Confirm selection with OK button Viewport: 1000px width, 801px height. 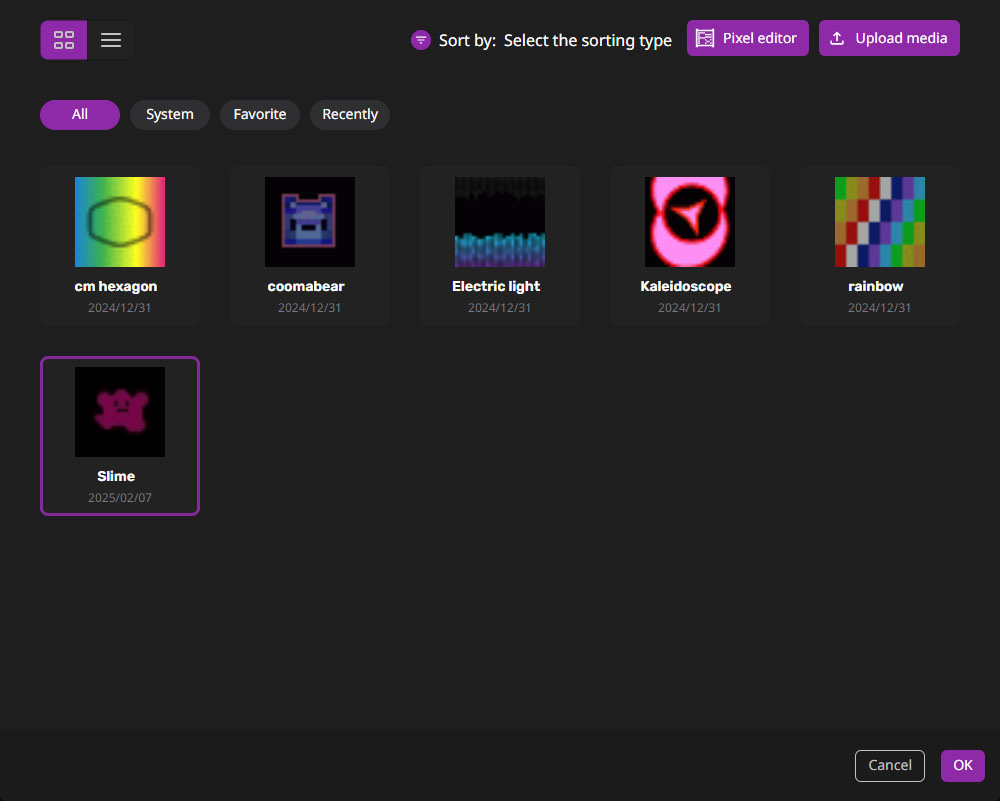[963, 765]
